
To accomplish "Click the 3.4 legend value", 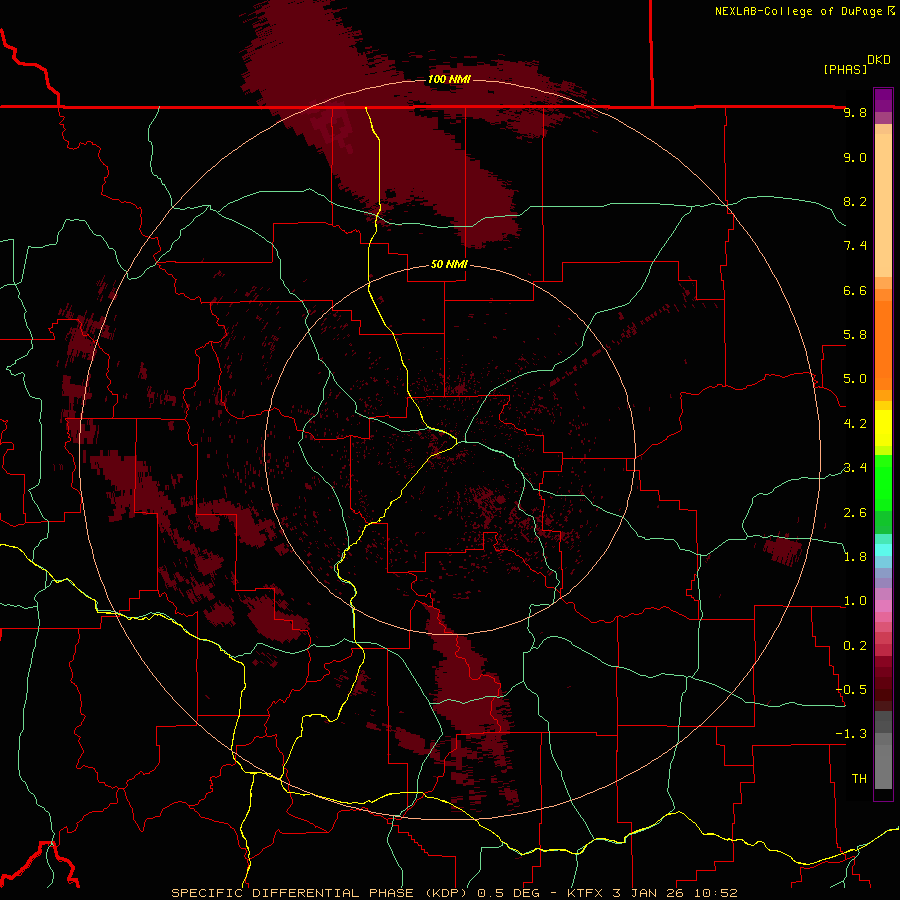I will pos(855,468).
